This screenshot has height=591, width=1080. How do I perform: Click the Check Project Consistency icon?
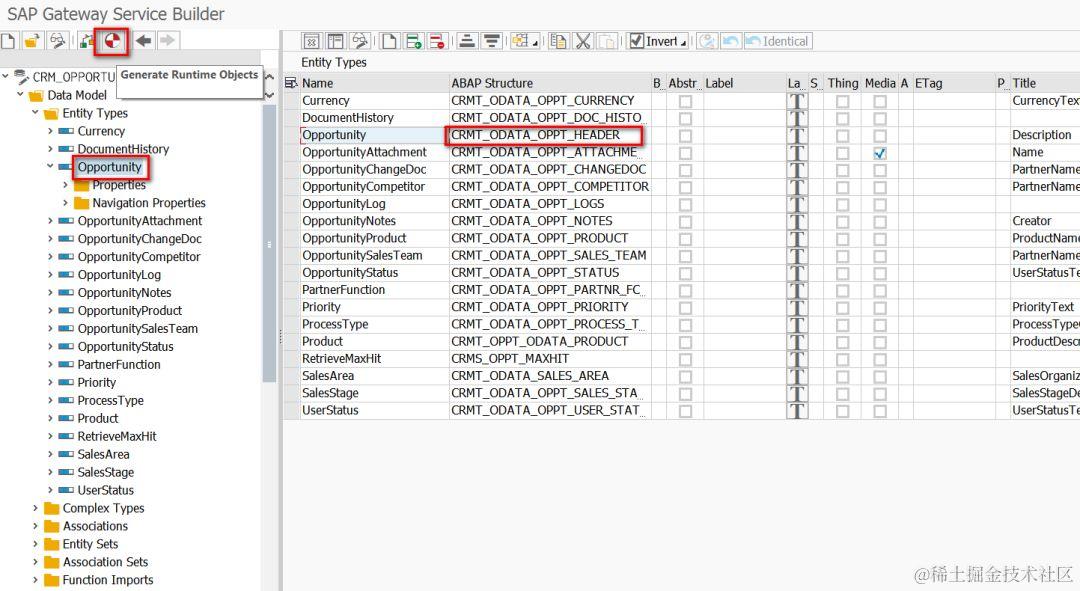87,41
